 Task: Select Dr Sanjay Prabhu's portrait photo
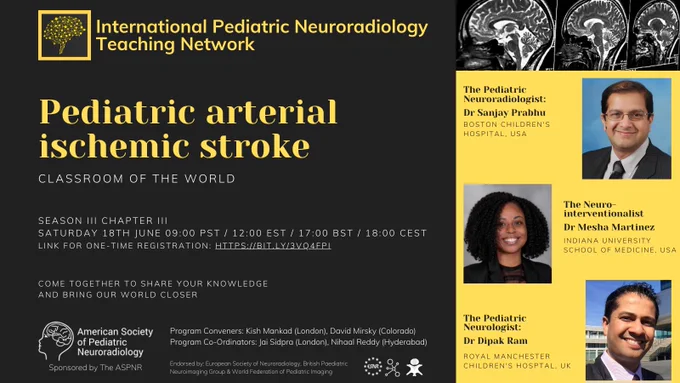click(x=626, y=129)
